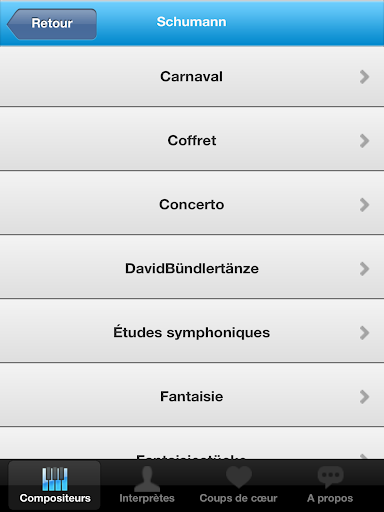
Task: Open the partially visible Fantaisiestücke row
Action: click(192, 443)
